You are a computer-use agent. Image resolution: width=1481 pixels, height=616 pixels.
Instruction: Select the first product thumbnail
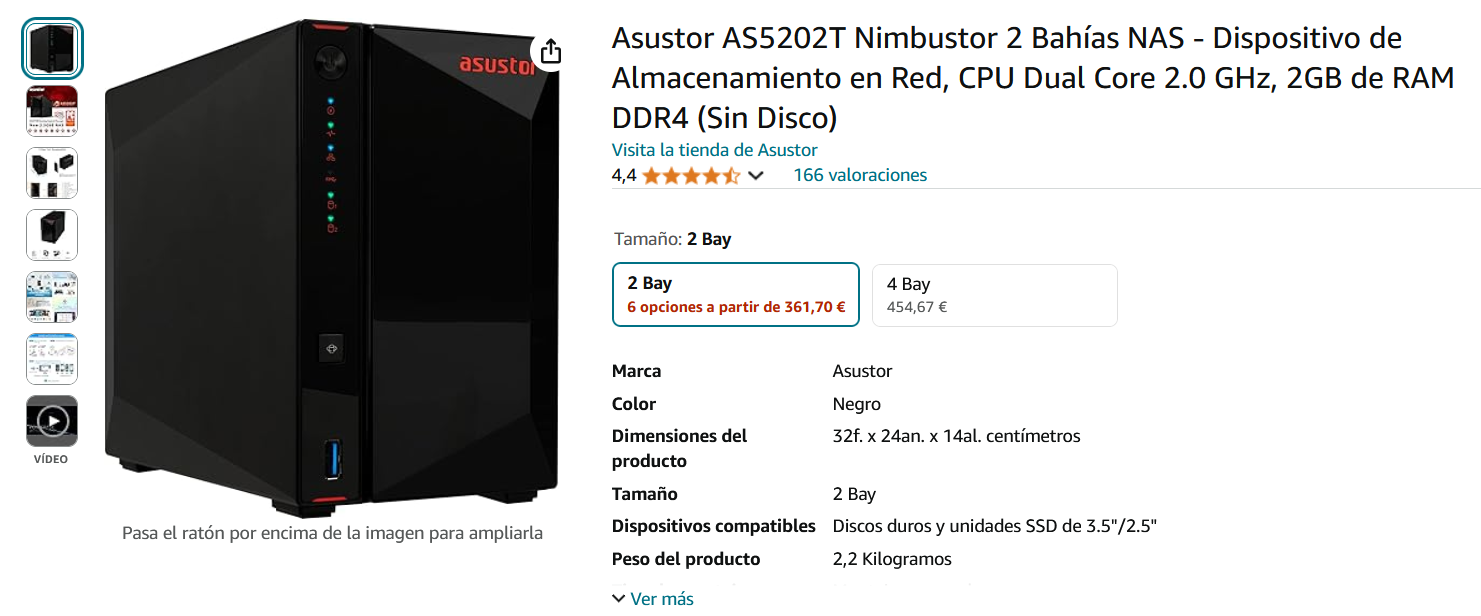click(52, 49)
